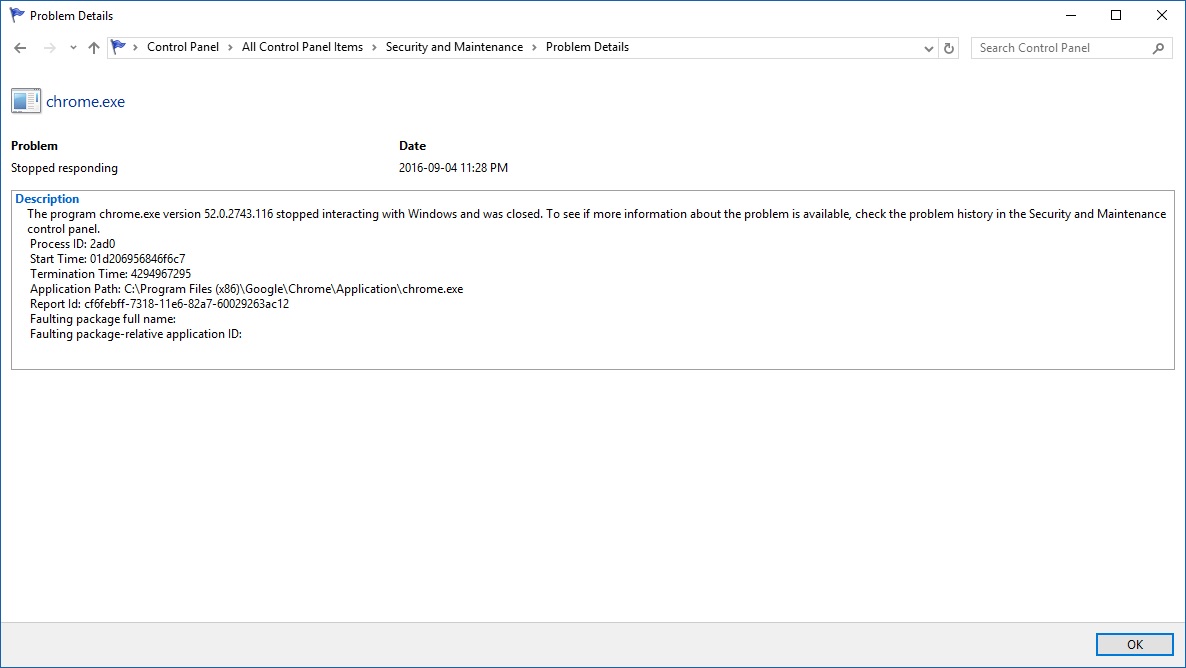Open address bar history dropdown

coord(928,48)
